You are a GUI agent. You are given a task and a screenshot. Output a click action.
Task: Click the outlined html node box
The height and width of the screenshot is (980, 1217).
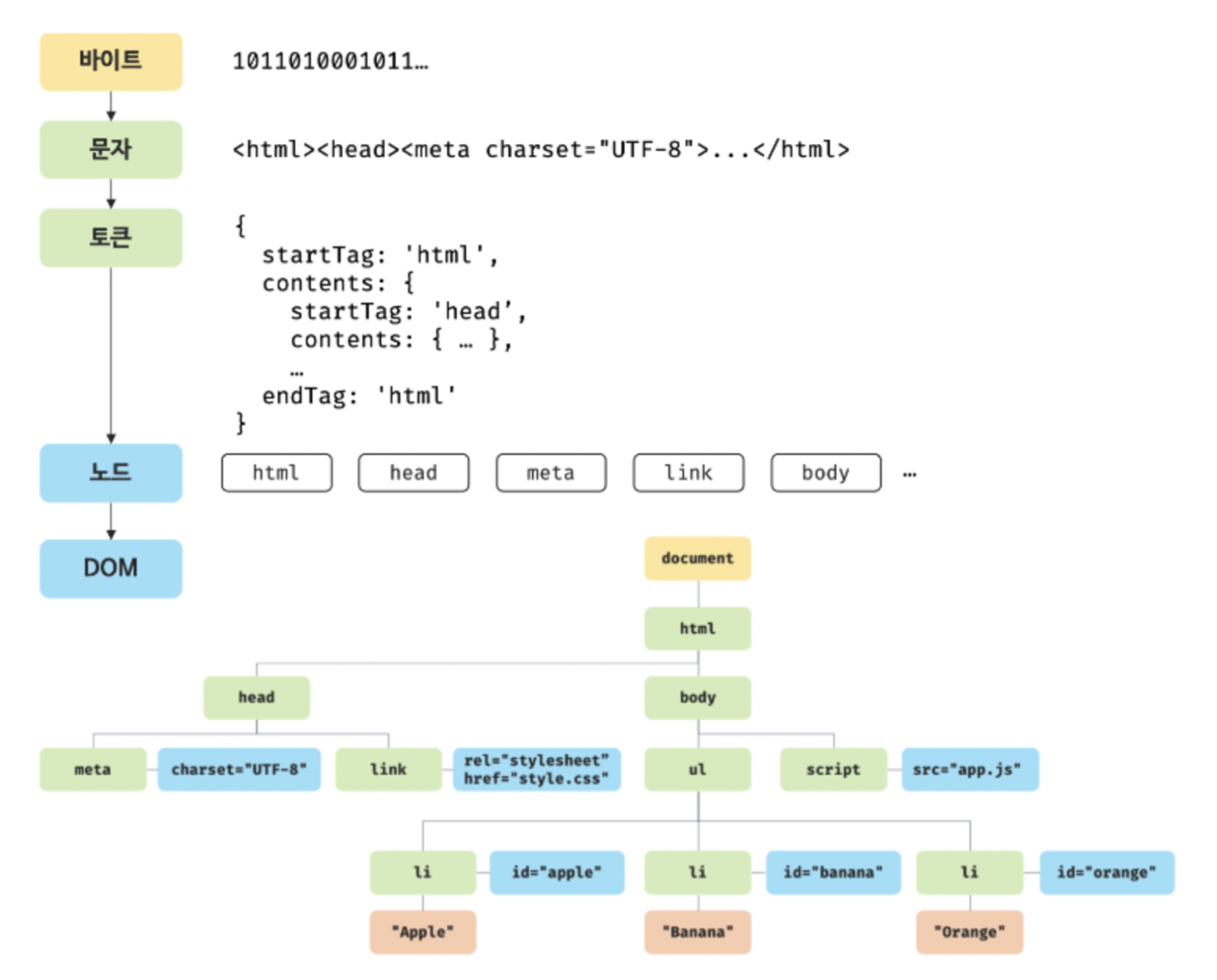tap(276, 472)
